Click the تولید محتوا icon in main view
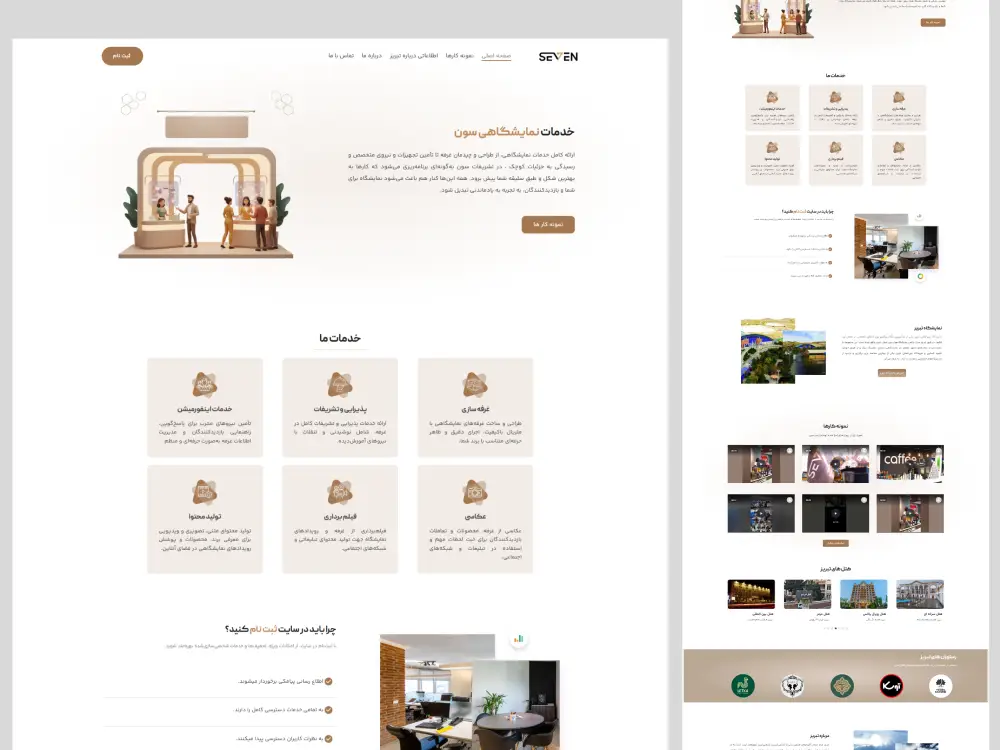1000x750 pixels. [205, 492]
